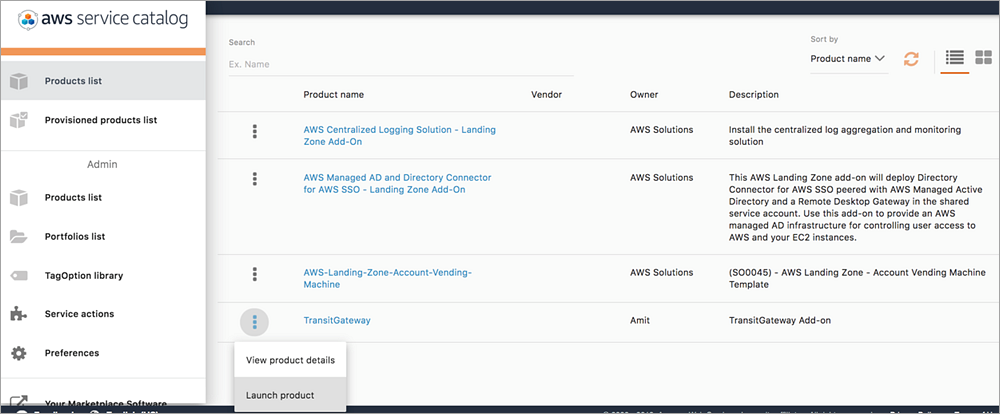
Task: Open Your Marketplace Software navigation item
Action: click(103, 403)
